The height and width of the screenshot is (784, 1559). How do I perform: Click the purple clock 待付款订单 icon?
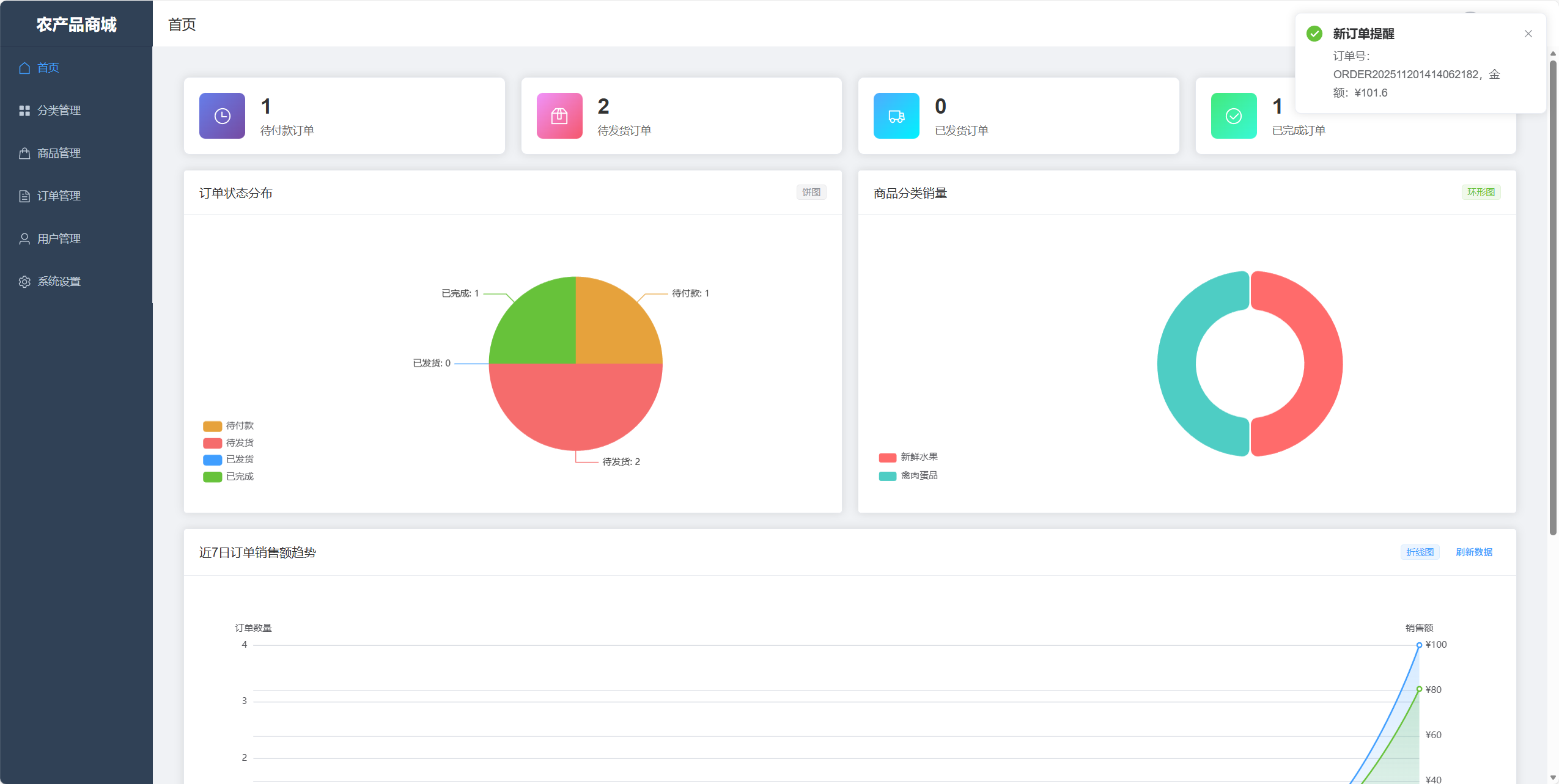[x=222, y=115]
